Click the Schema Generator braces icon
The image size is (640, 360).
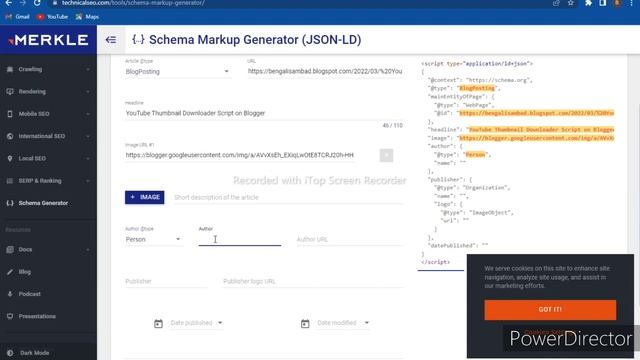tap(10, 203)
